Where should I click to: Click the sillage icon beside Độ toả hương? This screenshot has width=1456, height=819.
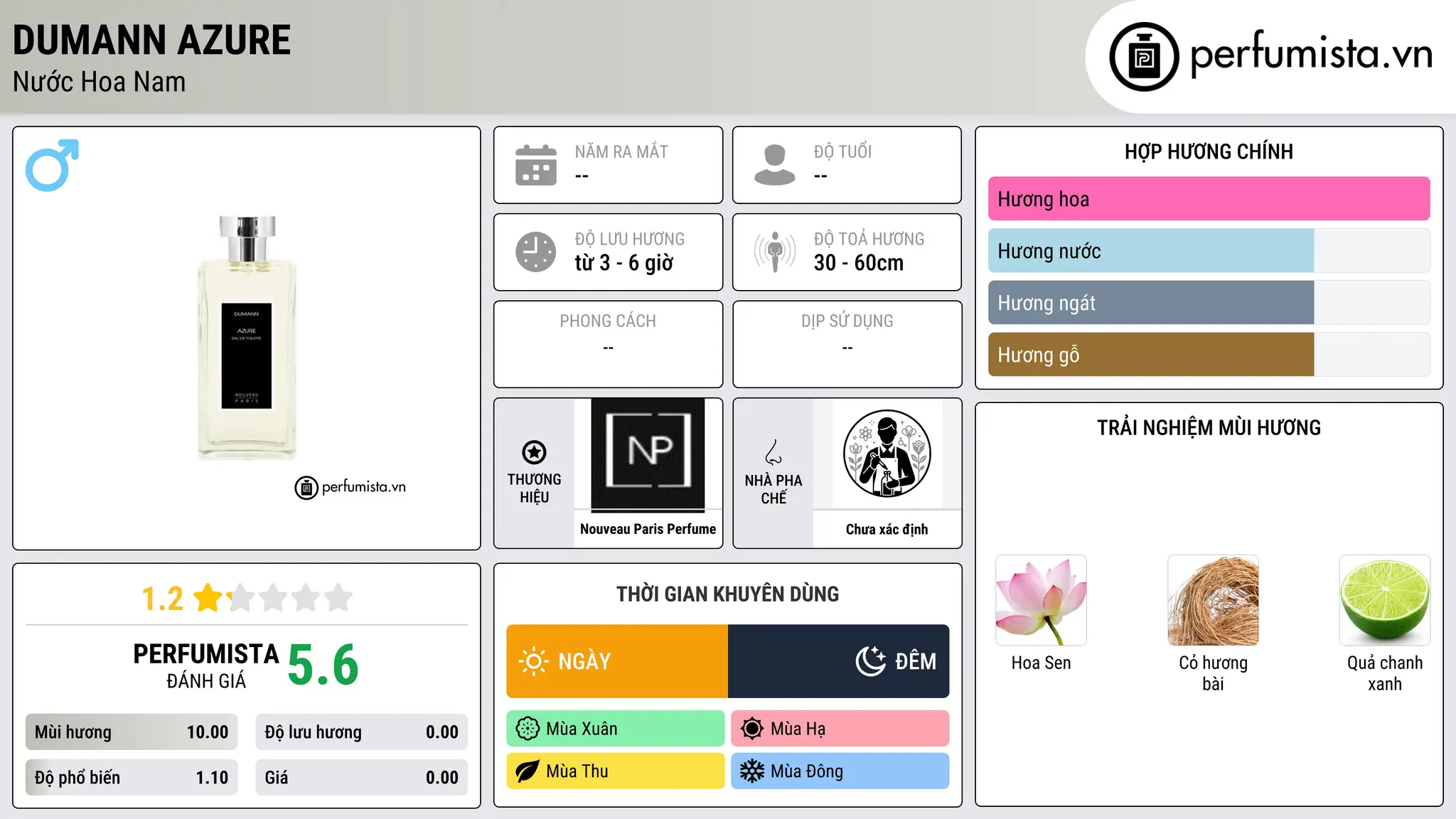[x=775, y=252]
